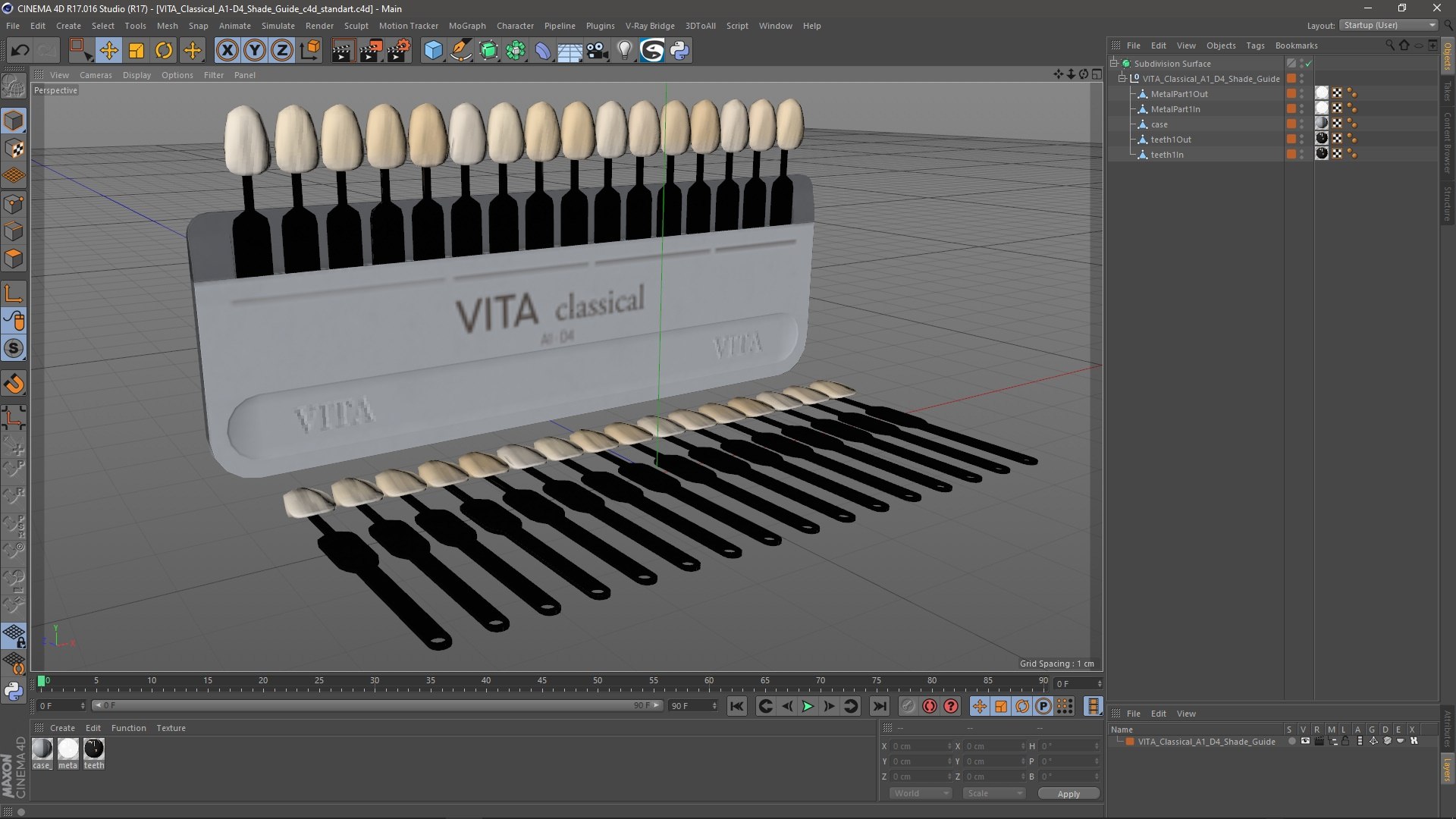Click Render View clapperboard icon
Screen dimensions: 1456x819
pyautogui.click(x=343, y=51)
